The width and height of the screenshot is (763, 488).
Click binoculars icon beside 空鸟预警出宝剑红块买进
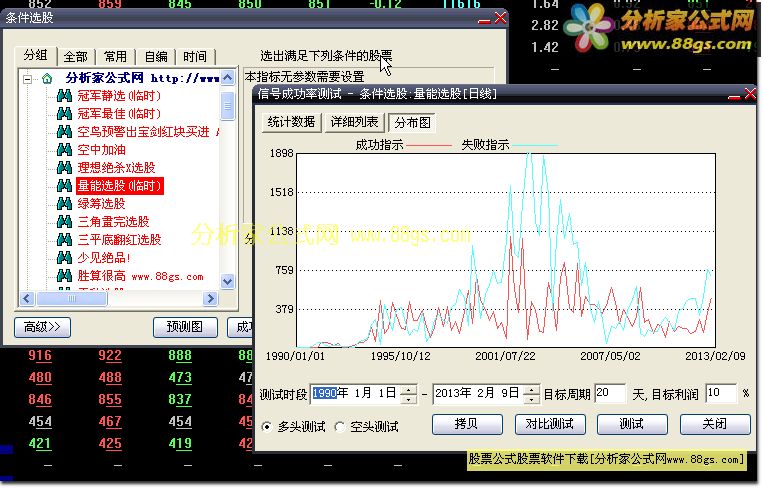64,131
